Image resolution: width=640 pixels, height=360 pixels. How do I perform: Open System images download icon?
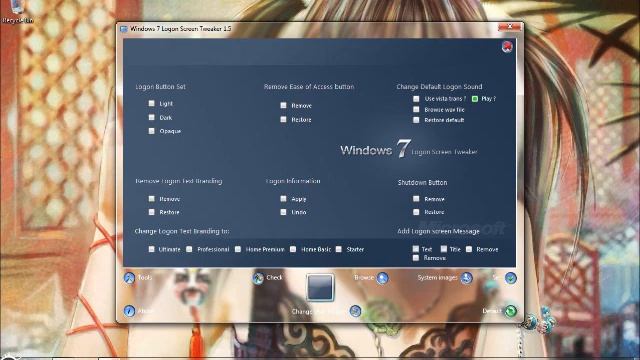467,278
